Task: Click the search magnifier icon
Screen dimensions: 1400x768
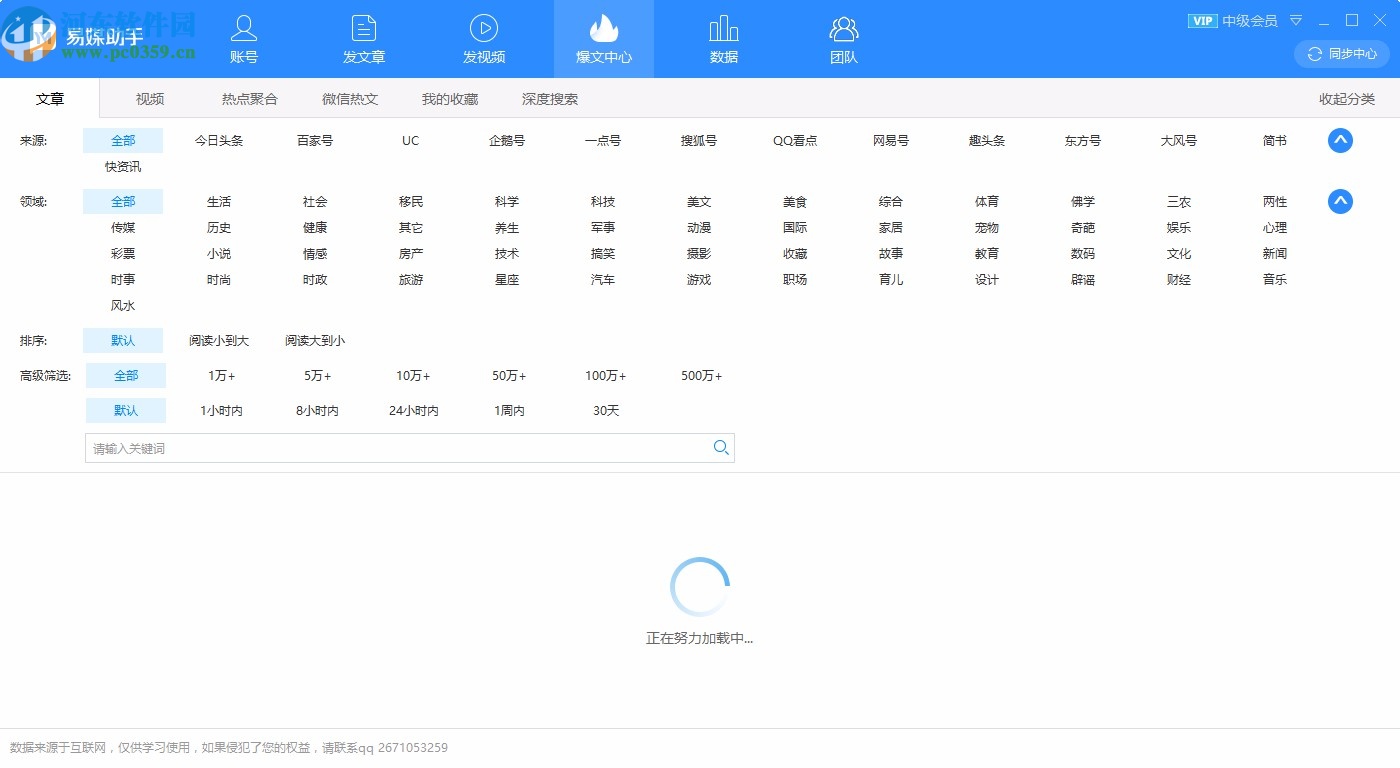Action: (x=721, y=448)
